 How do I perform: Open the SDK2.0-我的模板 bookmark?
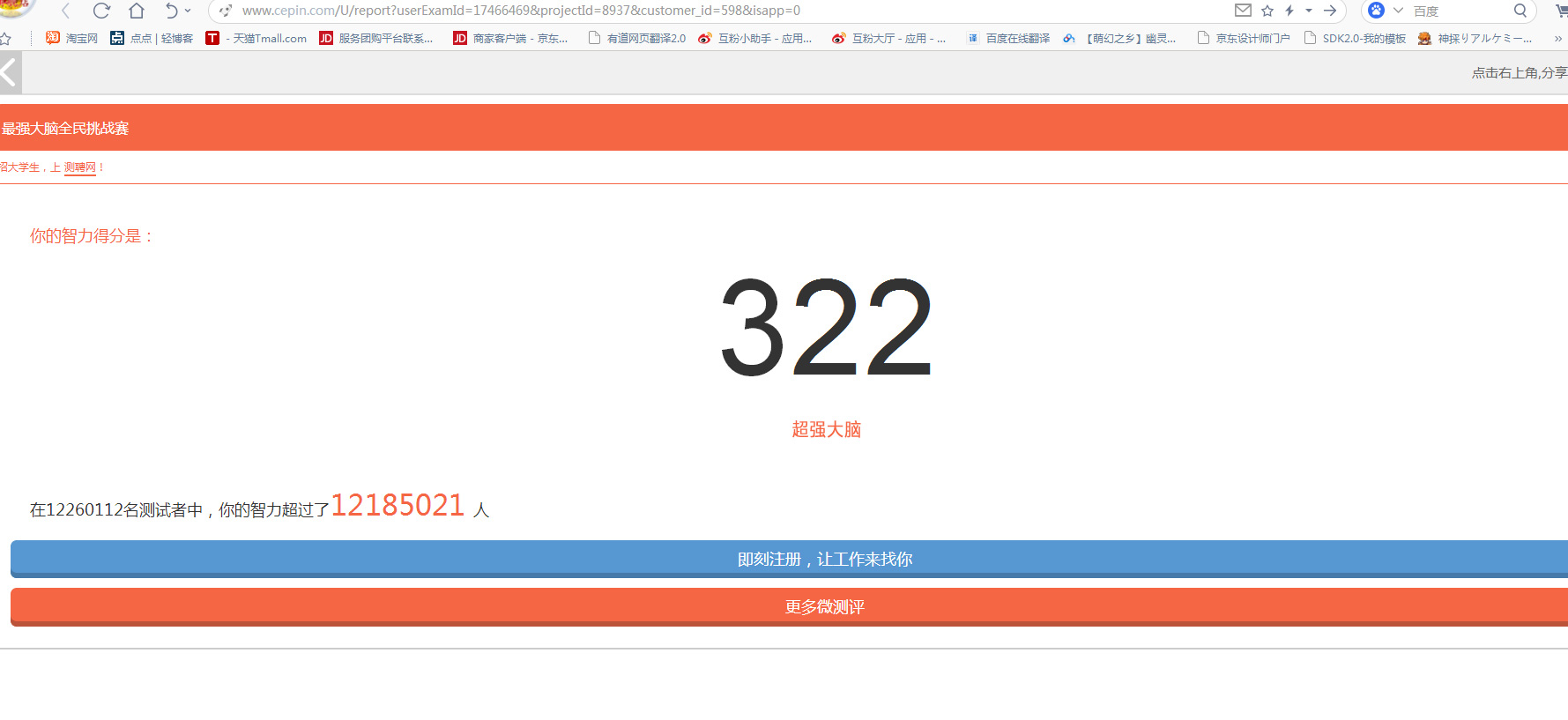point(1355,39)
